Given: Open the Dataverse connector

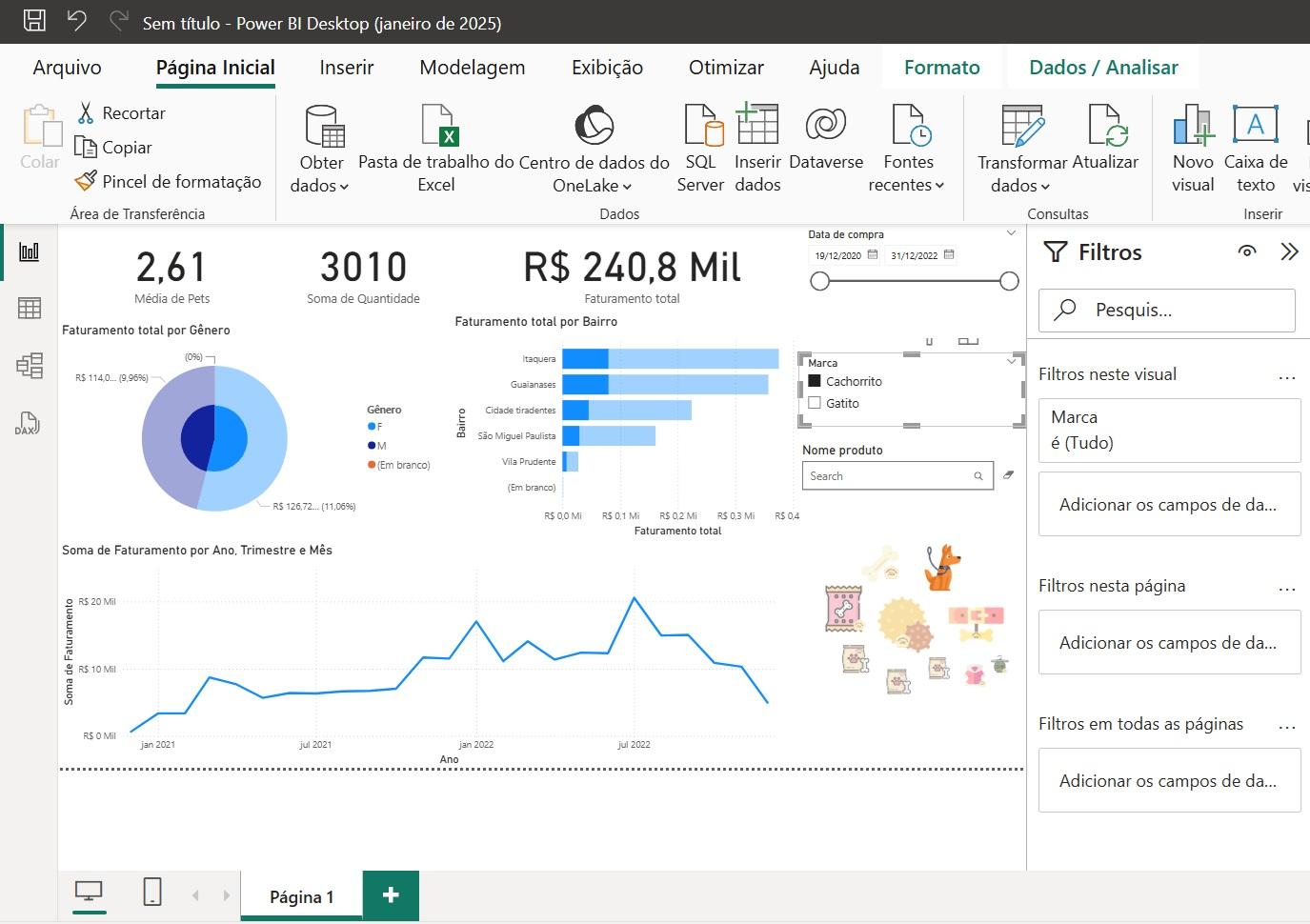Looking at the screenshot, I should [826, 138].
